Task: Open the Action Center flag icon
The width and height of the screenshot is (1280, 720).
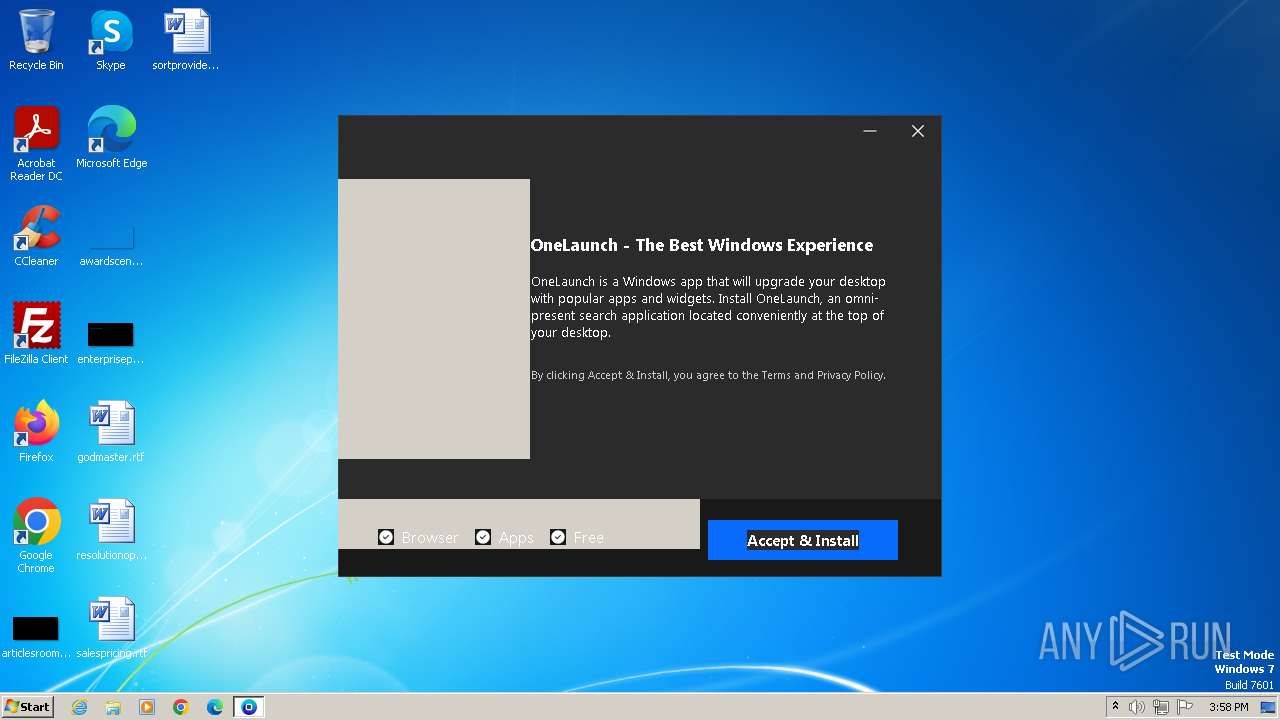Action: click(1185, 707)
